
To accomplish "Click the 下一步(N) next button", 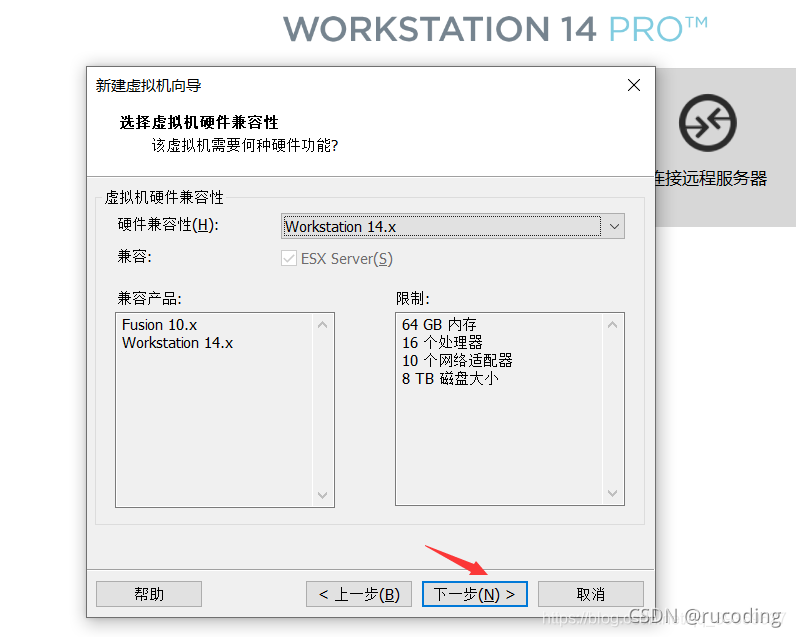I will [475, 594].
